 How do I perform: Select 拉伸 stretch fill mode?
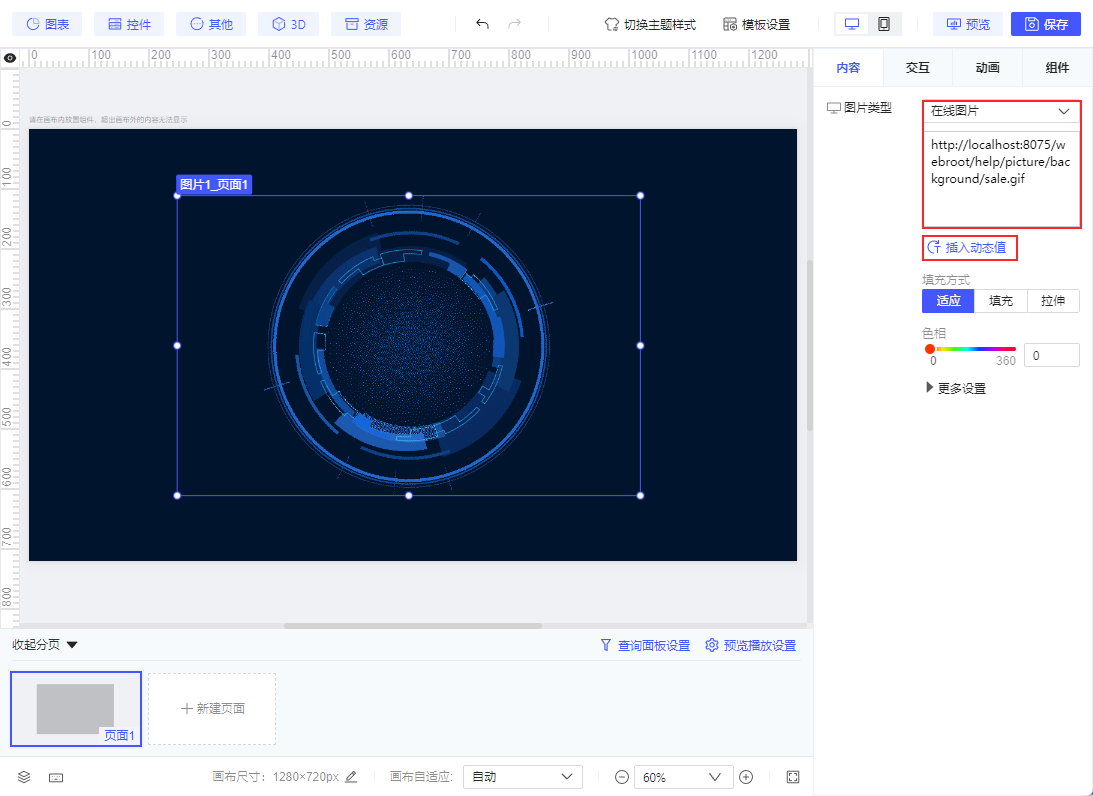coord(1053,301)
